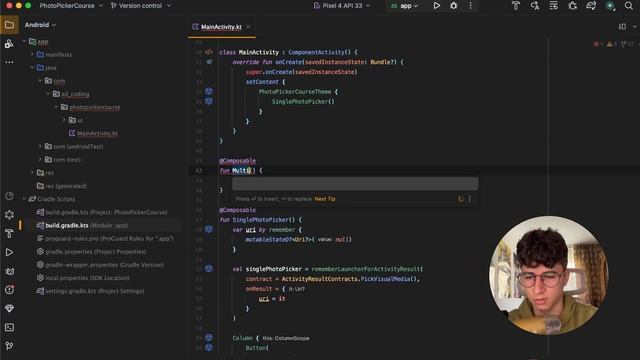Open the Running Devices list icon
The width and height of the screenshot is (640, 360).
[553, 6]
